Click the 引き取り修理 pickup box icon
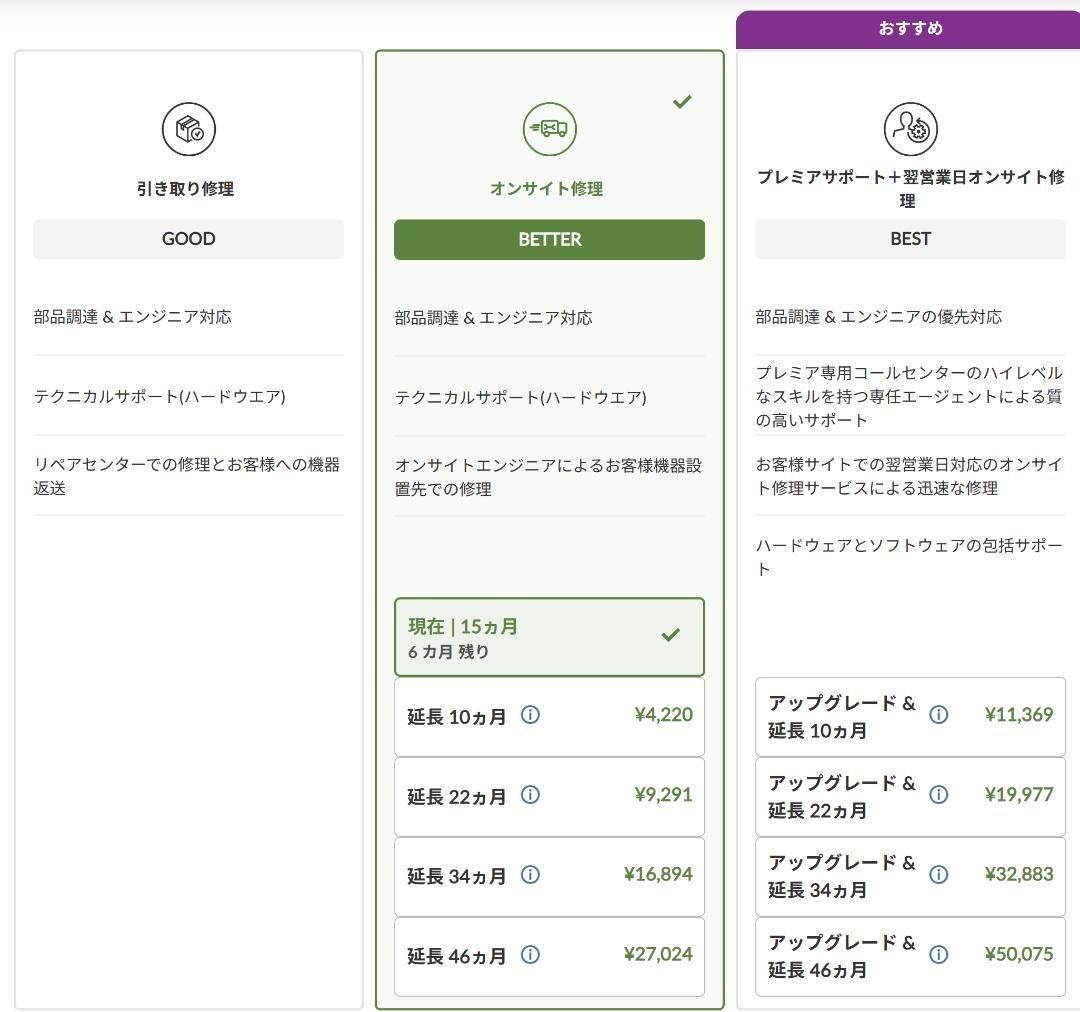Viewport: 1080px width, 1012px height. 187,128
